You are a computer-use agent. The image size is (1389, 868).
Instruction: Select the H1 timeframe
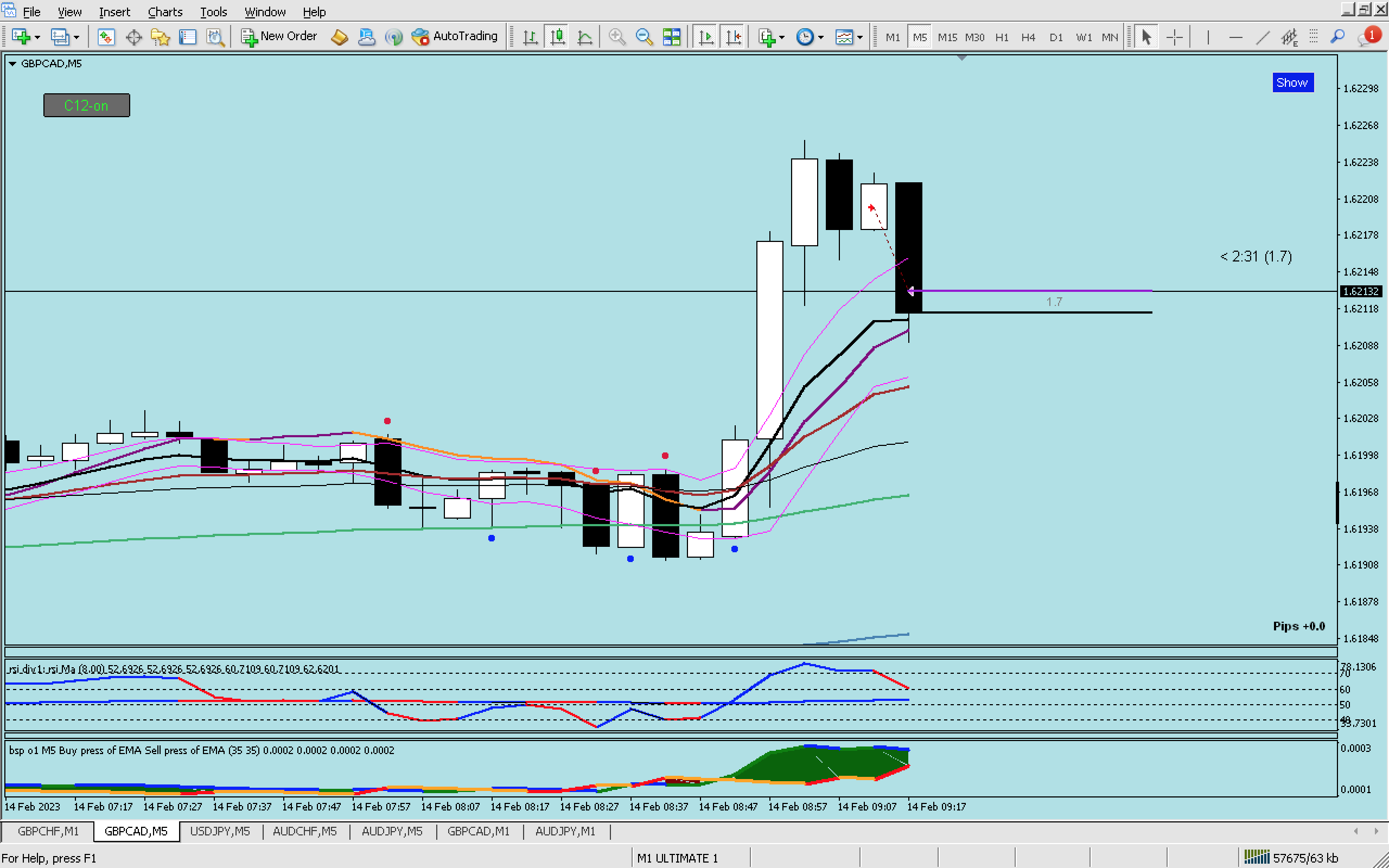click(1002, 37)
